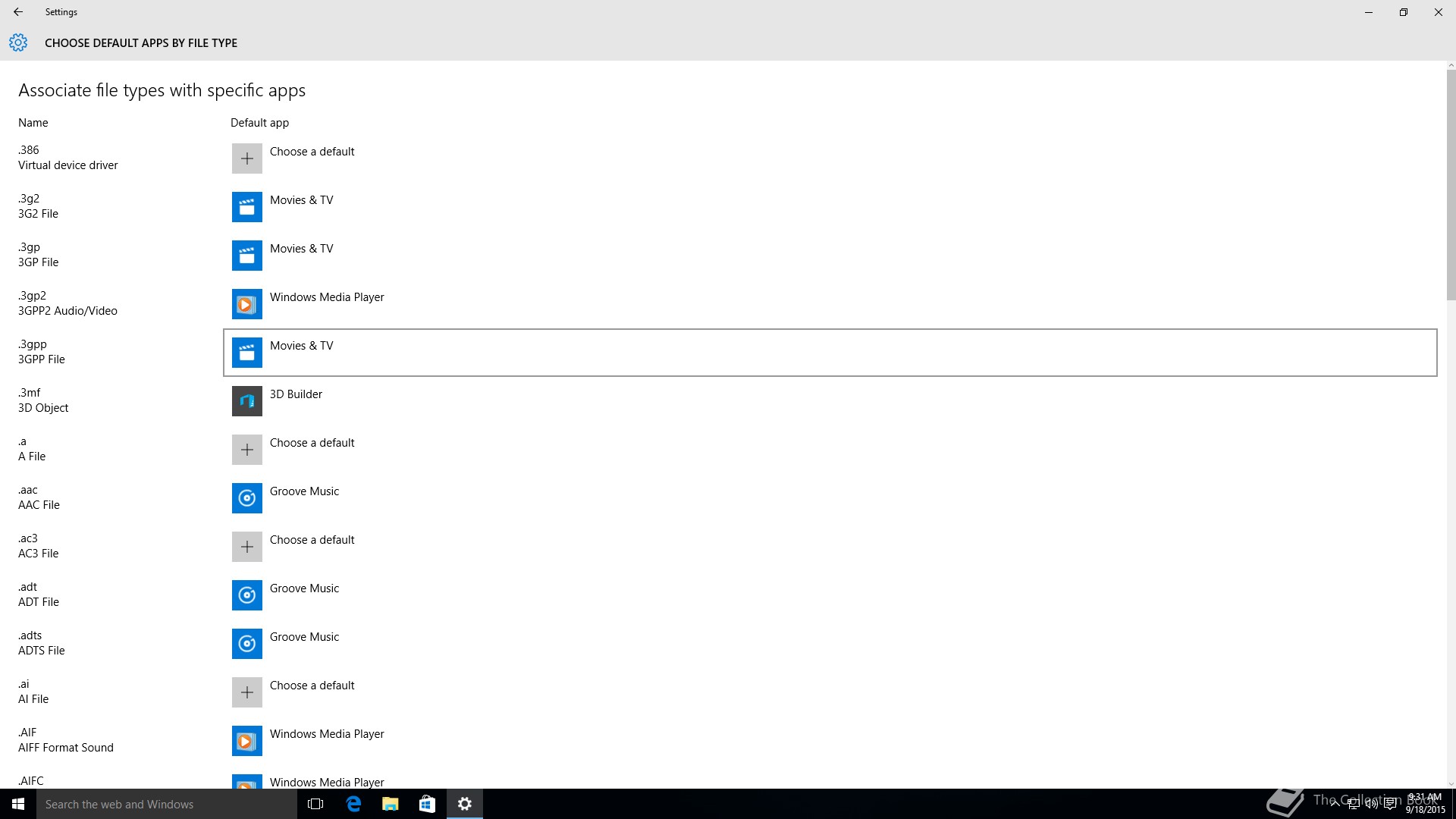This screenshot has width=1456, height=819.
Task: Change Groove Music default for .aac
Action: pos(830,498)
